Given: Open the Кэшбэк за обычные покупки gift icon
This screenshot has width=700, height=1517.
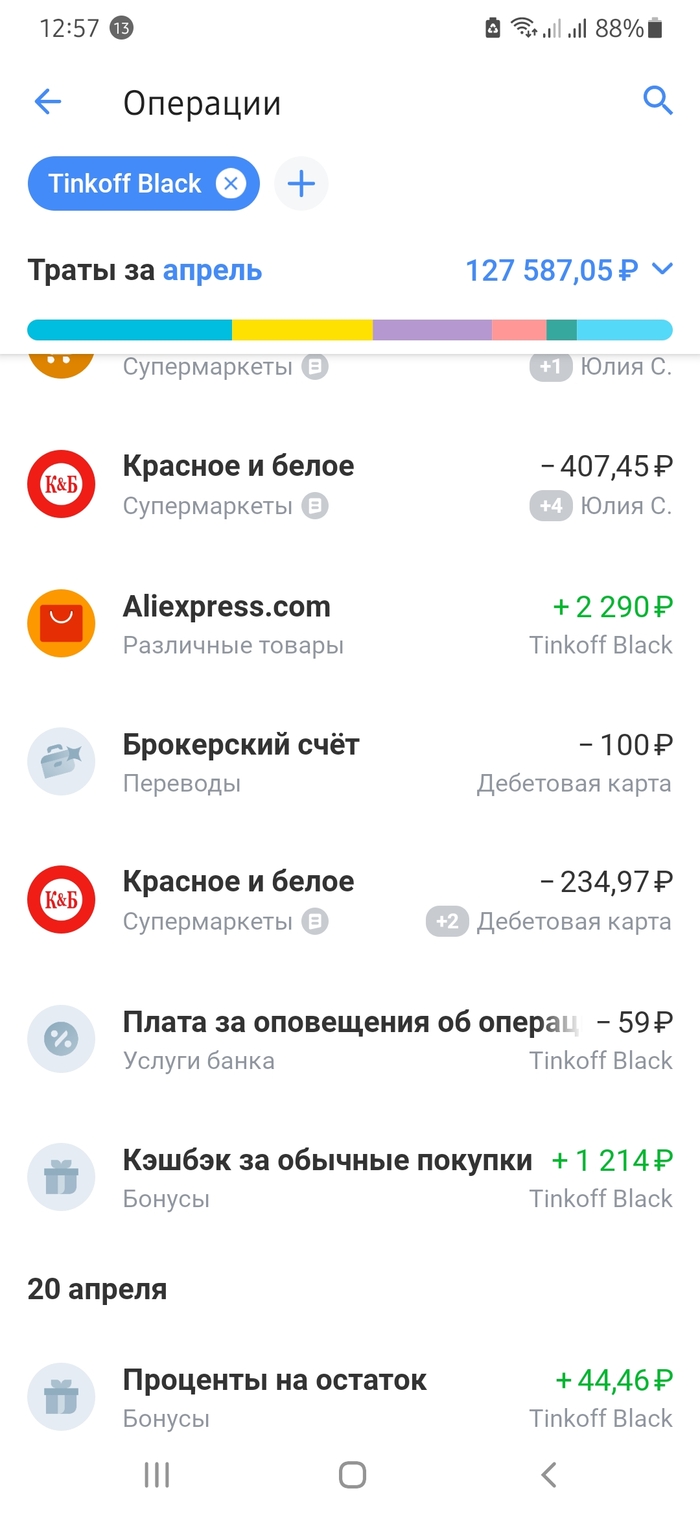Looking at the screenshot, I should coord(61,1178).
